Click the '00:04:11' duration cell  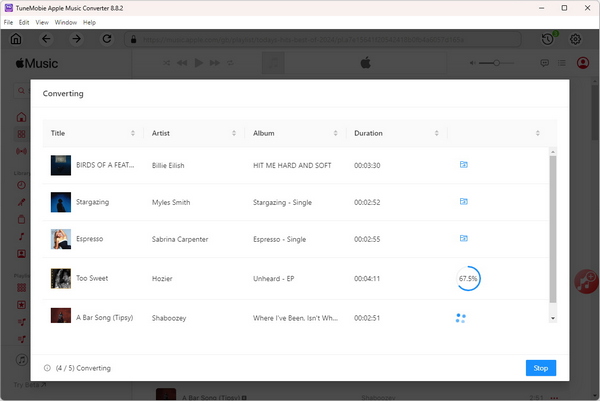pos(367,279)
